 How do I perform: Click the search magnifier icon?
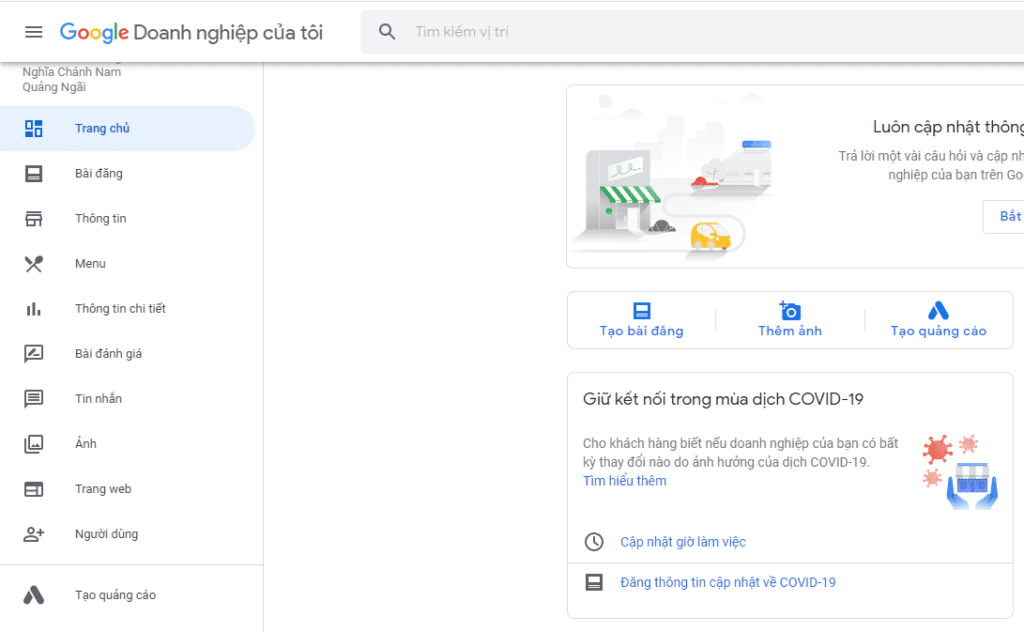[x=387, y=31]
